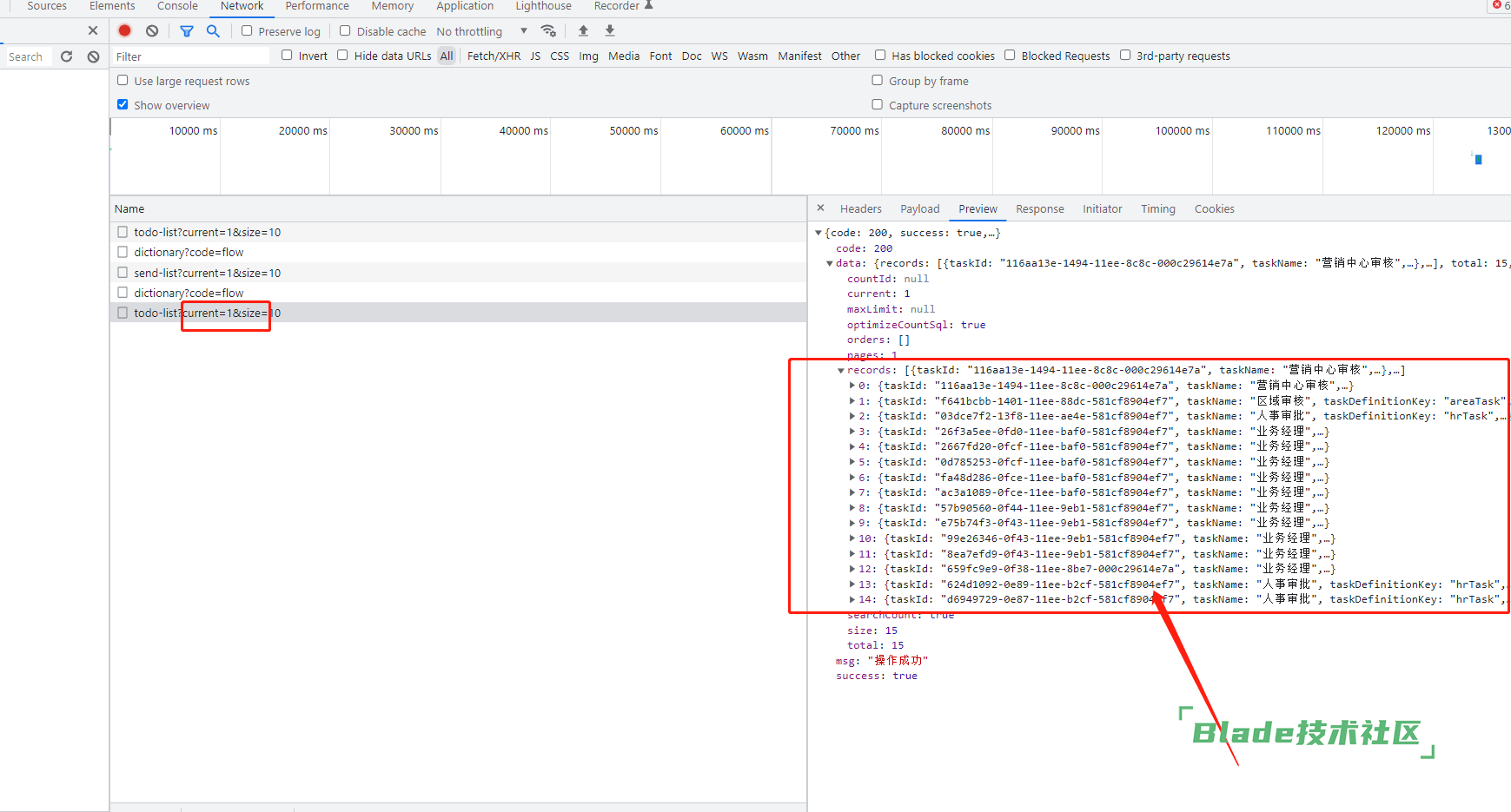
Task: Show the Cookies tab
Action: [1215, 208]
